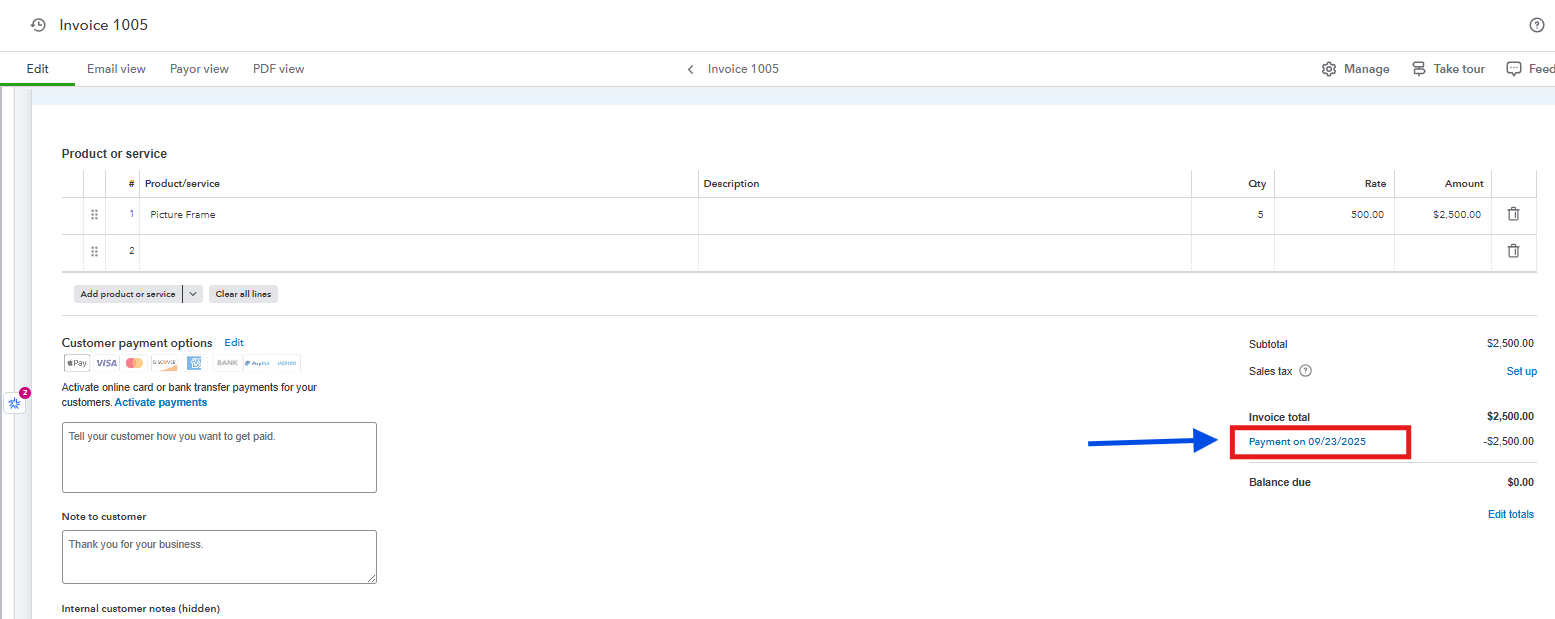Delete the empty line 2 row
This screenshot has height=619, width=1555.
(x=1513, y=251)
